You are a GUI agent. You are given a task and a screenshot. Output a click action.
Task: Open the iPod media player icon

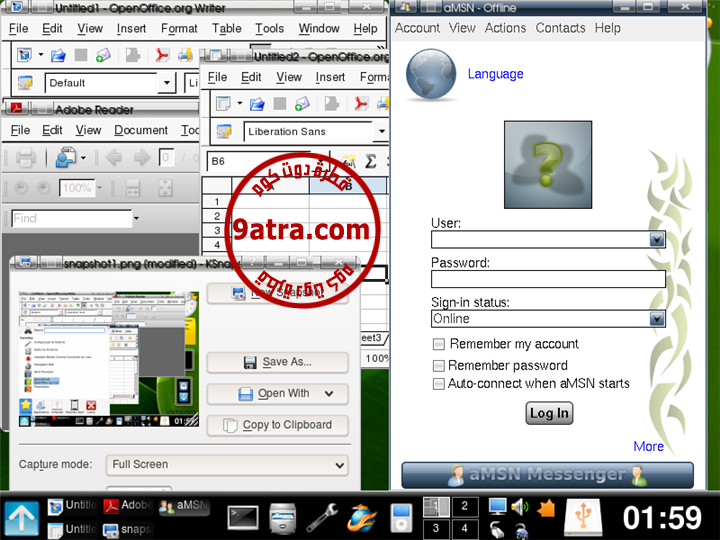point(402,518)
